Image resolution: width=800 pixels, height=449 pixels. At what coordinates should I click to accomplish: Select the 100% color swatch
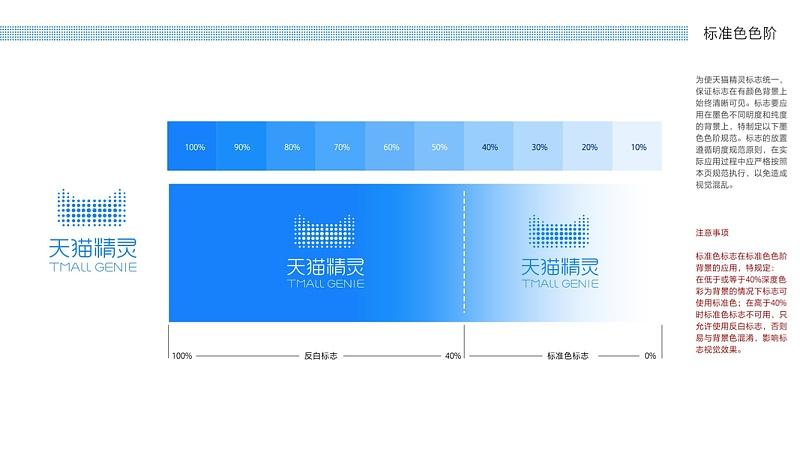coord(192,146)
